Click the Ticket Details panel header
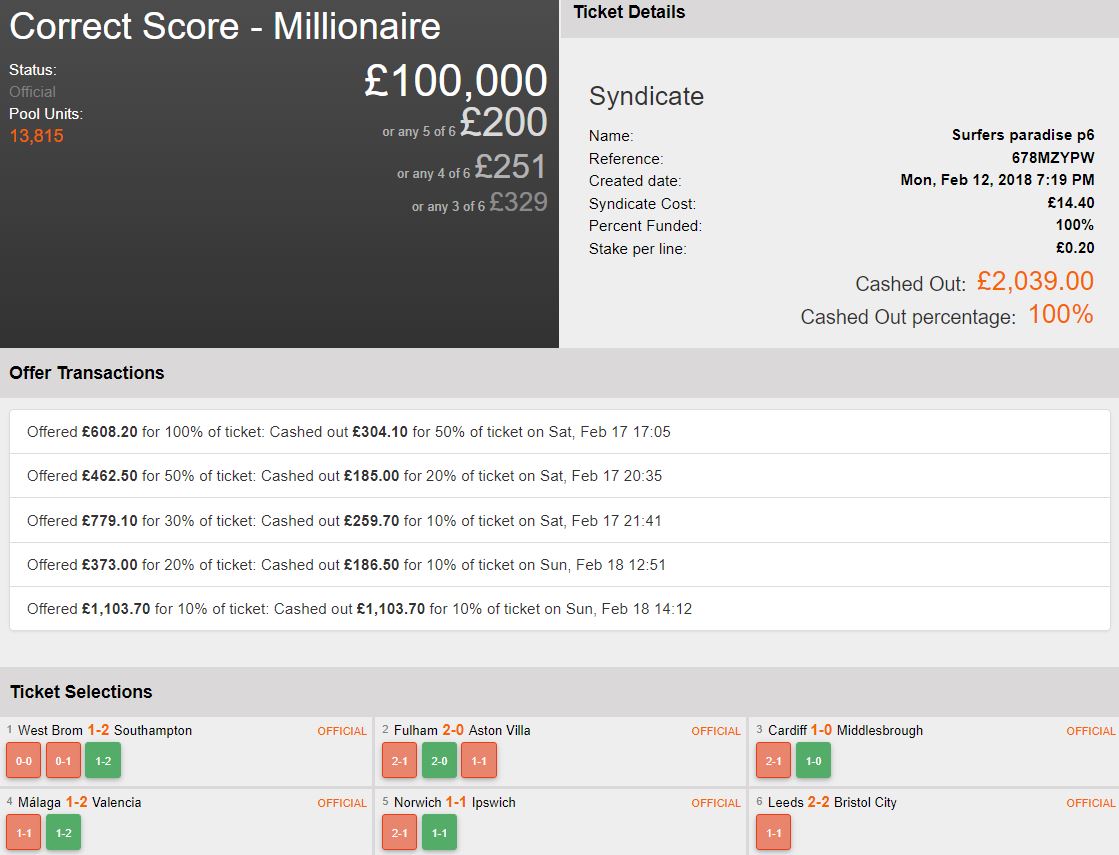Viewport: 1119px width, 855px height. pyautogui.click(x=630, y=13)
